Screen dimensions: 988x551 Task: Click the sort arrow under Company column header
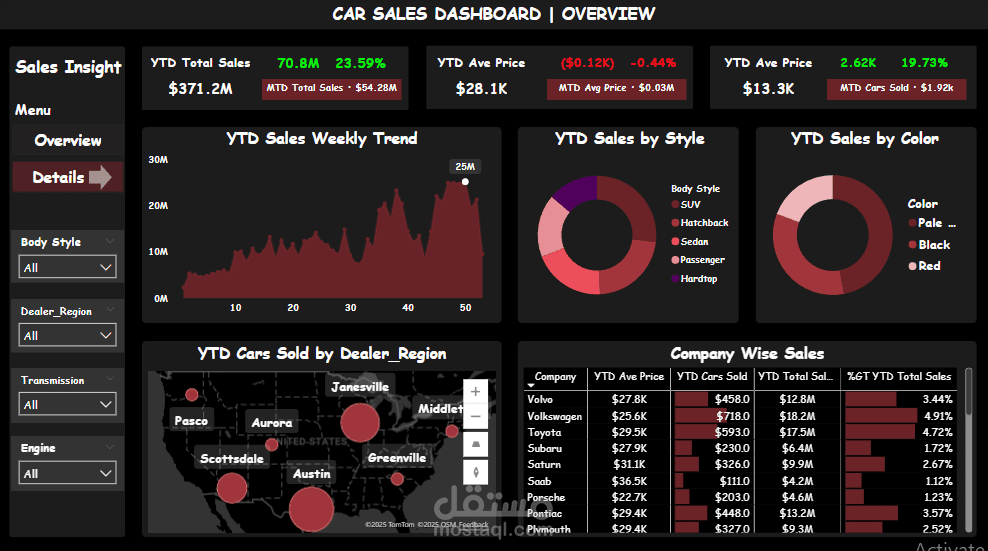pyautogui.click(x=531, y=385)
